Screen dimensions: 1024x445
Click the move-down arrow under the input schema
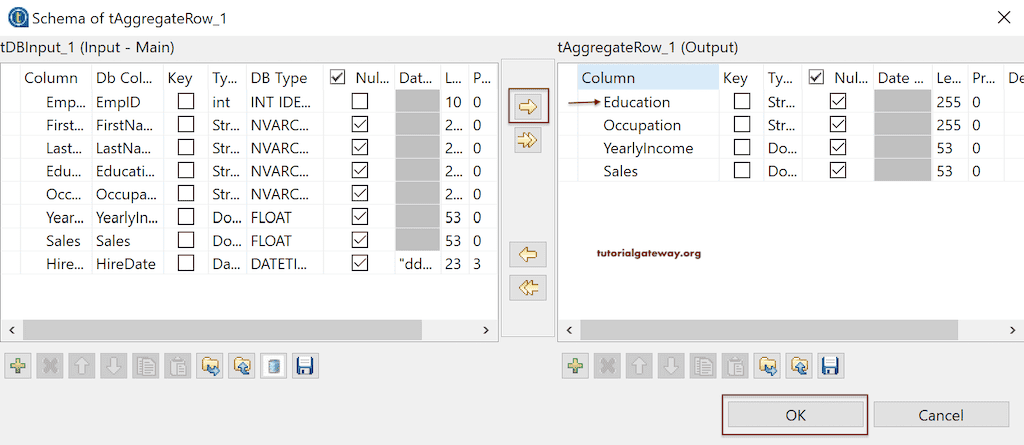pos(114,366)
